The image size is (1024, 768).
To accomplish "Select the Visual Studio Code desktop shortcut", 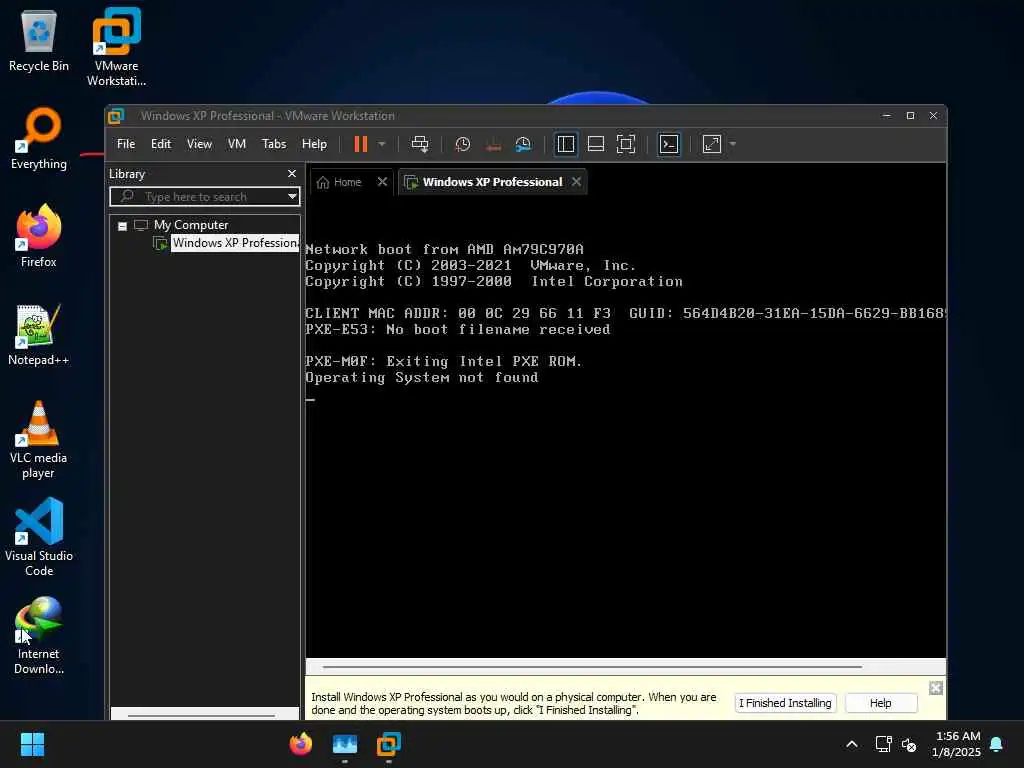I will pyautogui.click(x=39, y=537).
